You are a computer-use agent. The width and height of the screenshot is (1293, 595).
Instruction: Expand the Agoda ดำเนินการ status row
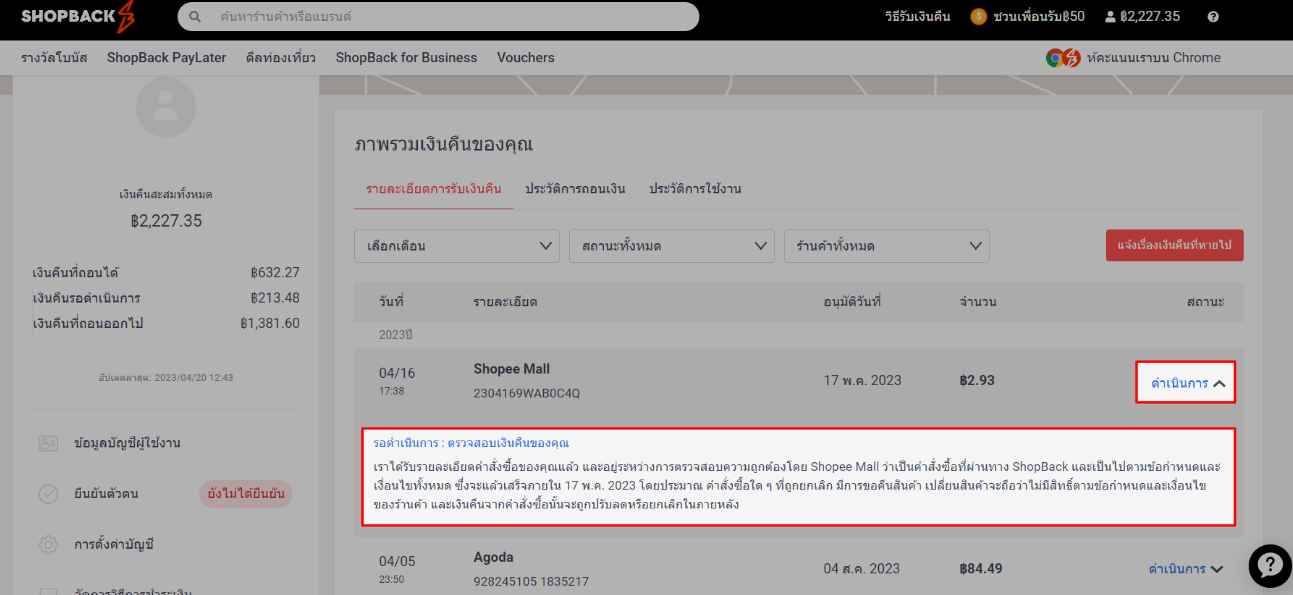coord(1186,569)
